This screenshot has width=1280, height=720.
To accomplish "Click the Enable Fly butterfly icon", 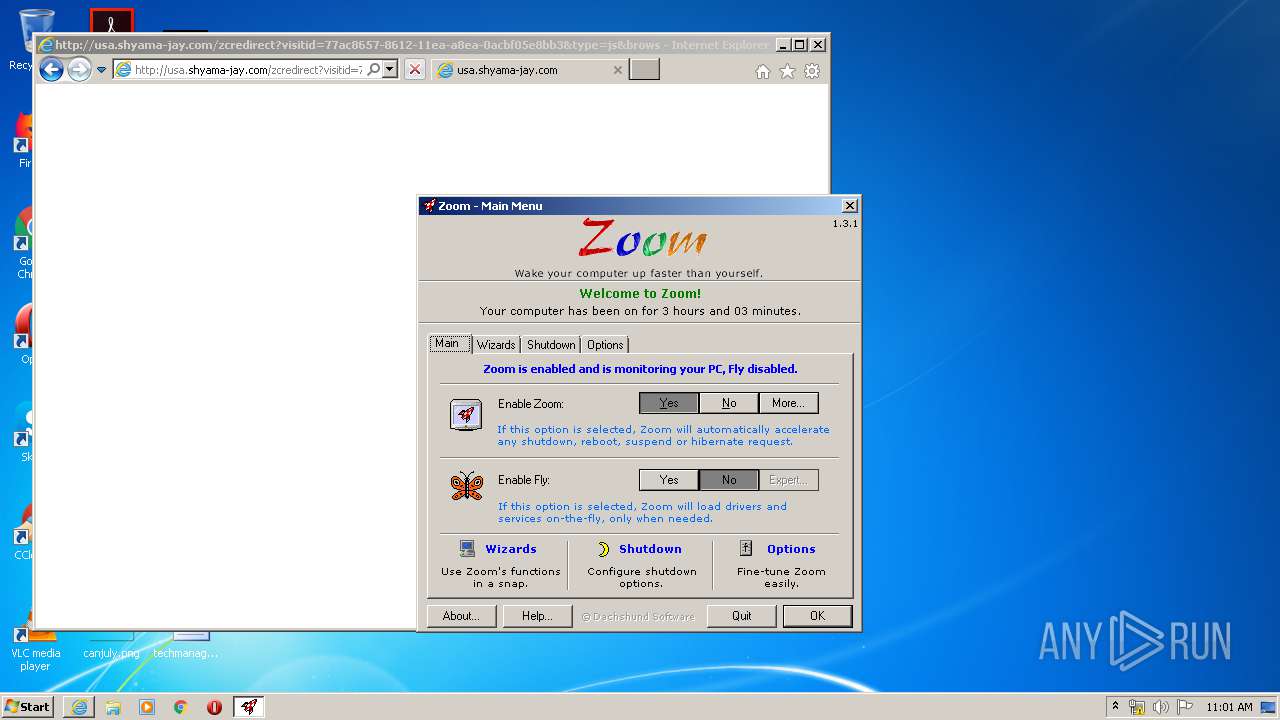I will point(466,486).
